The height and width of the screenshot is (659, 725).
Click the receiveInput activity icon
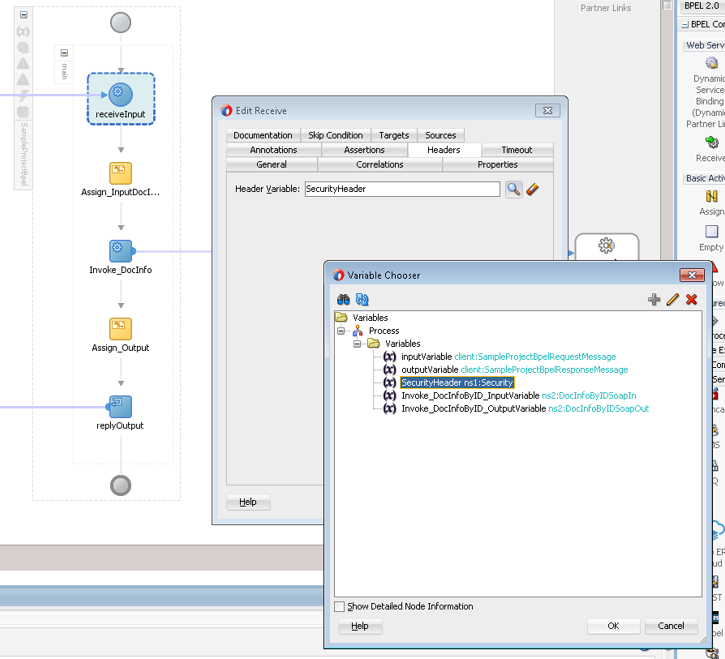pos(120,94)
